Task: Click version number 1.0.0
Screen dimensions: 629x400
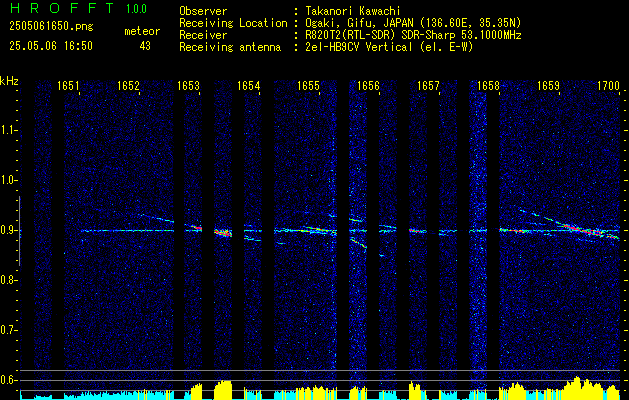Action: tap(136, 8)
